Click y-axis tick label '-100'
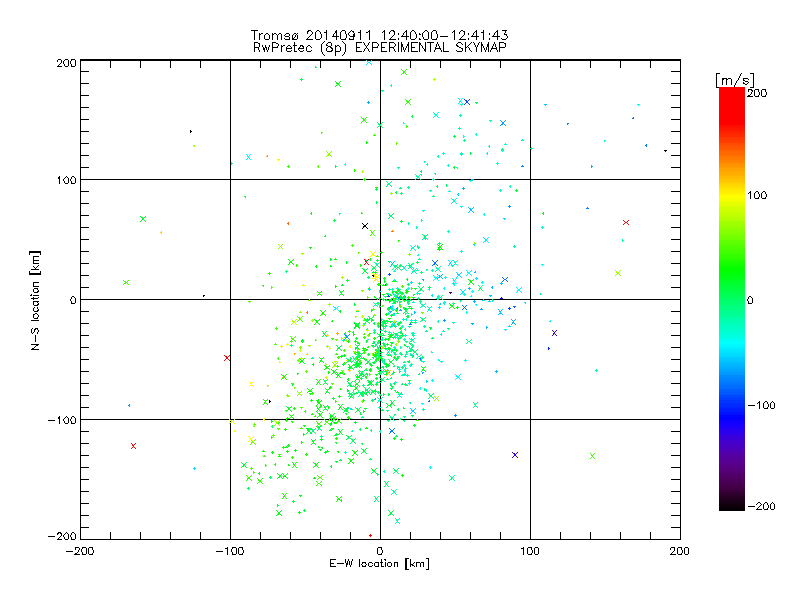800x600 pixels. (x=62, y=420)
